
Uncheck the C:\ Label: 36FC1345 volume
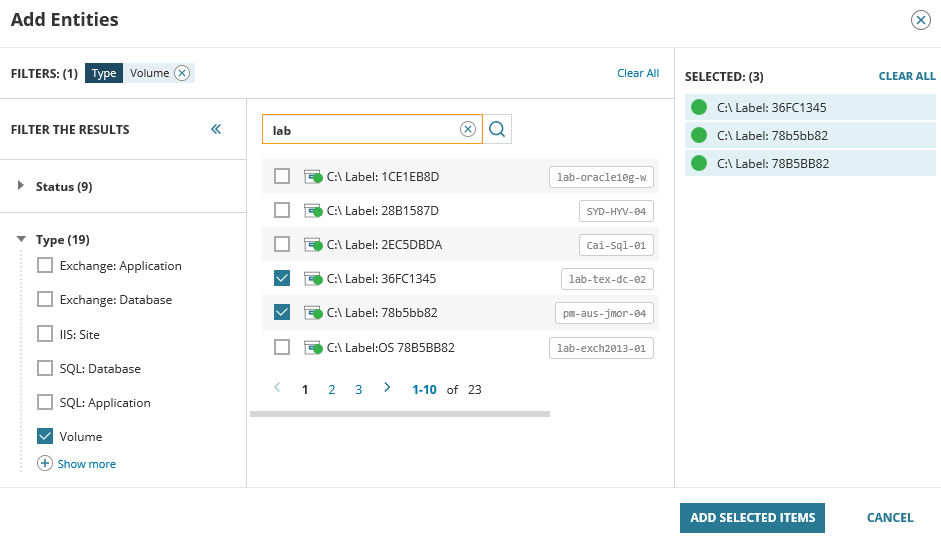tap(282, 278)
